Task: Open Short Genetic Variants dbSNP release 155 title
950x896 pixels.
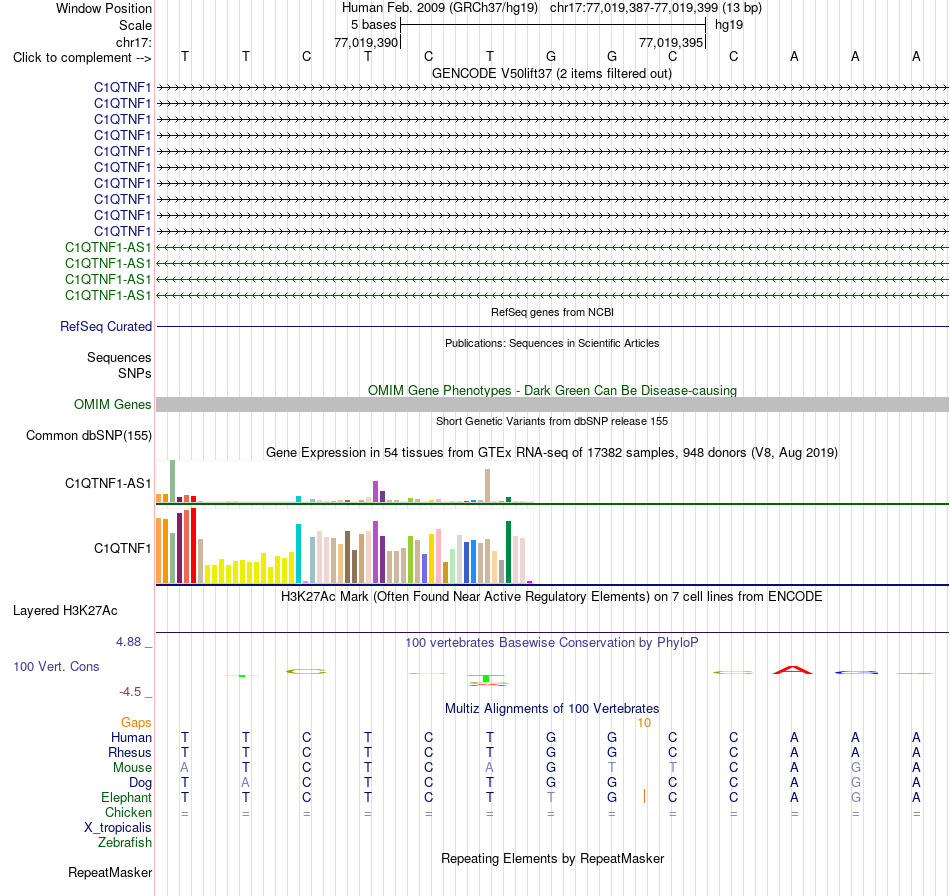Action: point(552,421)
